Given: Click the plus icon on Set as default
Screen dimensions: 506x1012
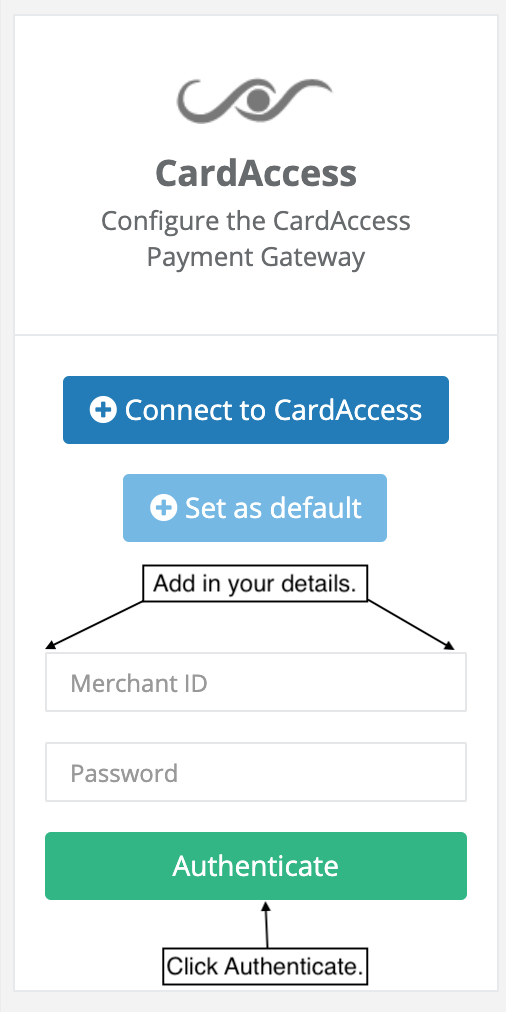Looking at the screenshot, I should point(163,508).
